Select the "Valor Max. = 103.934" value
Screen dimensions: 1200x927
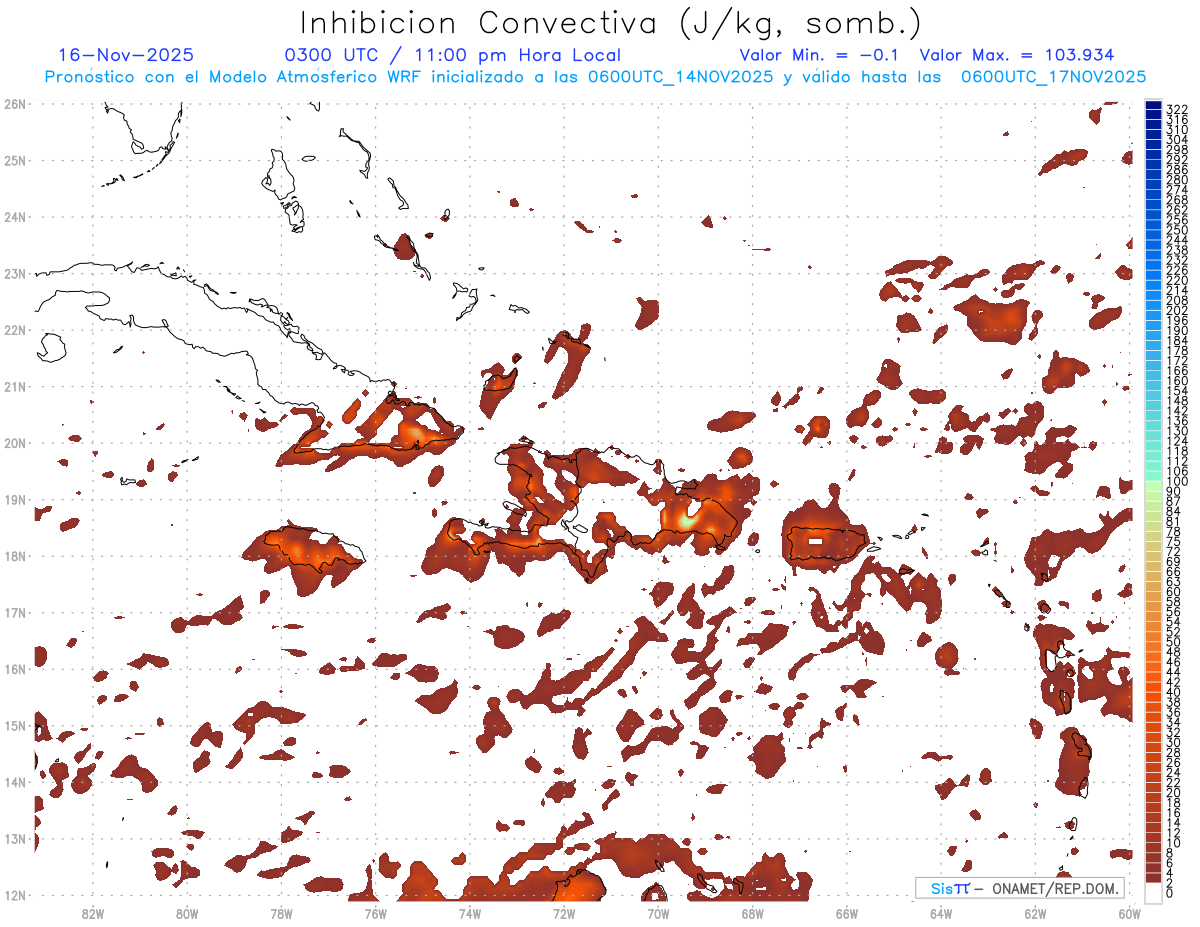click(1017, 55)
